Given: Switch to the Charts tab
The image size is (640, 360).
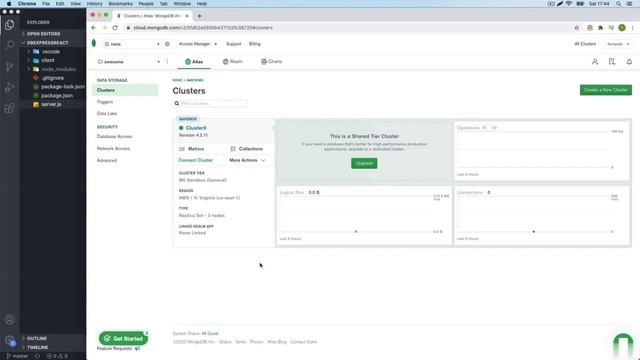Looking at the screenshot, I should [271, 62].
